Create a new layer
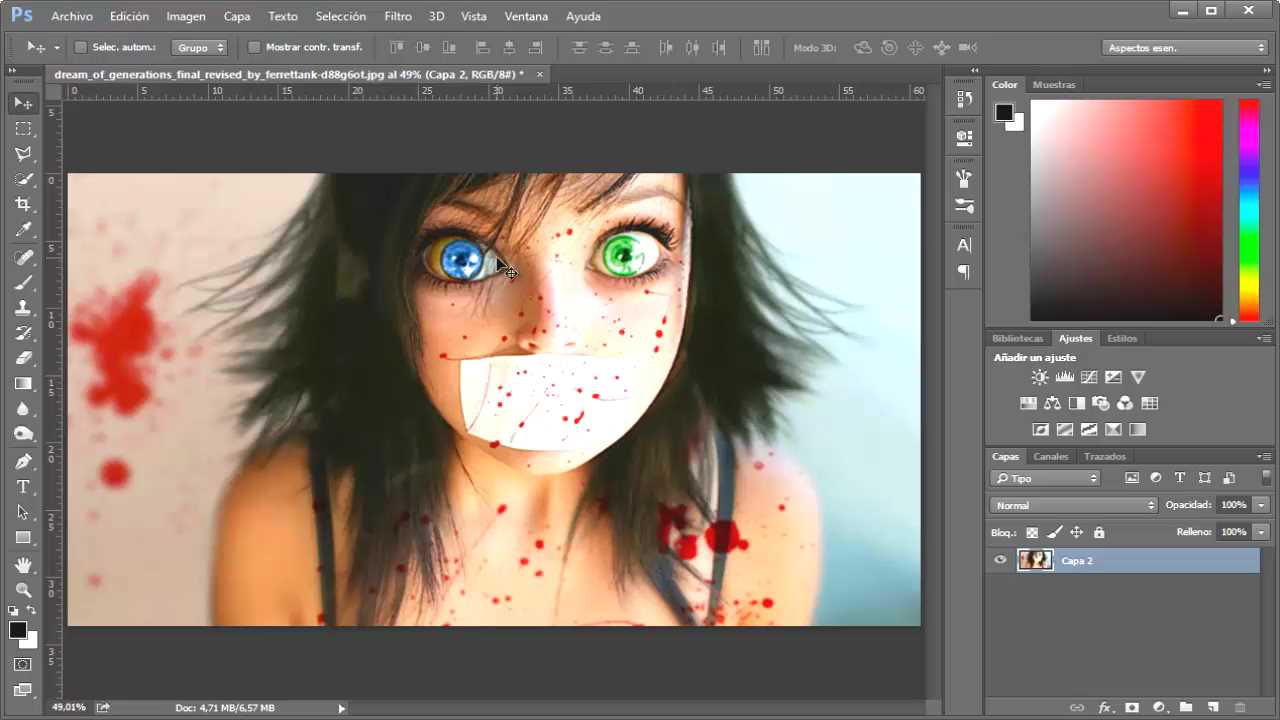Screen dimensions: 1280x720 (1213, 707)
